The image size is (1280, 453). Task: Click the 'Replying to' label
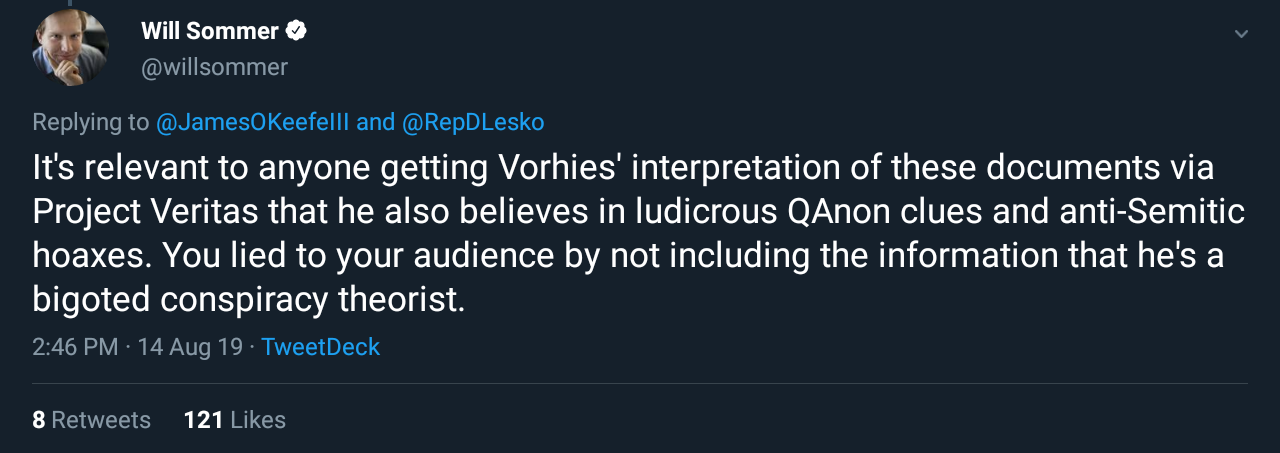[x=90, y=122]
